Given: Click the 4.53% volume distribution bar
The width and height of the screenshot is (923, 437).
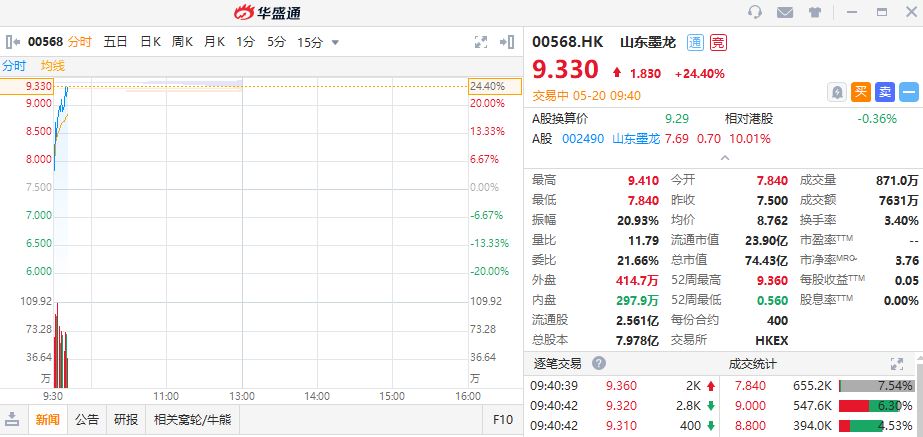Looking at the screenshot, I should pos(876,425).
